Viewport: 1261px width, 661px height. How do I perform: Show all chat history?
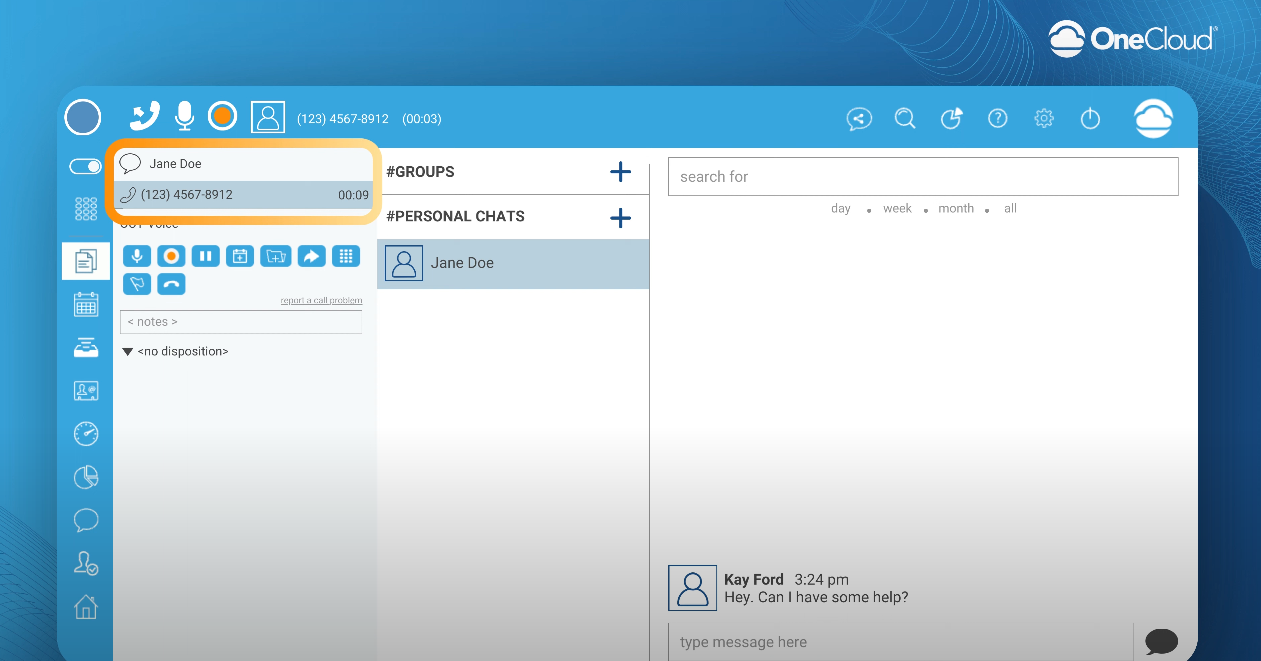pyautogui.click(x=1010, y=209)
